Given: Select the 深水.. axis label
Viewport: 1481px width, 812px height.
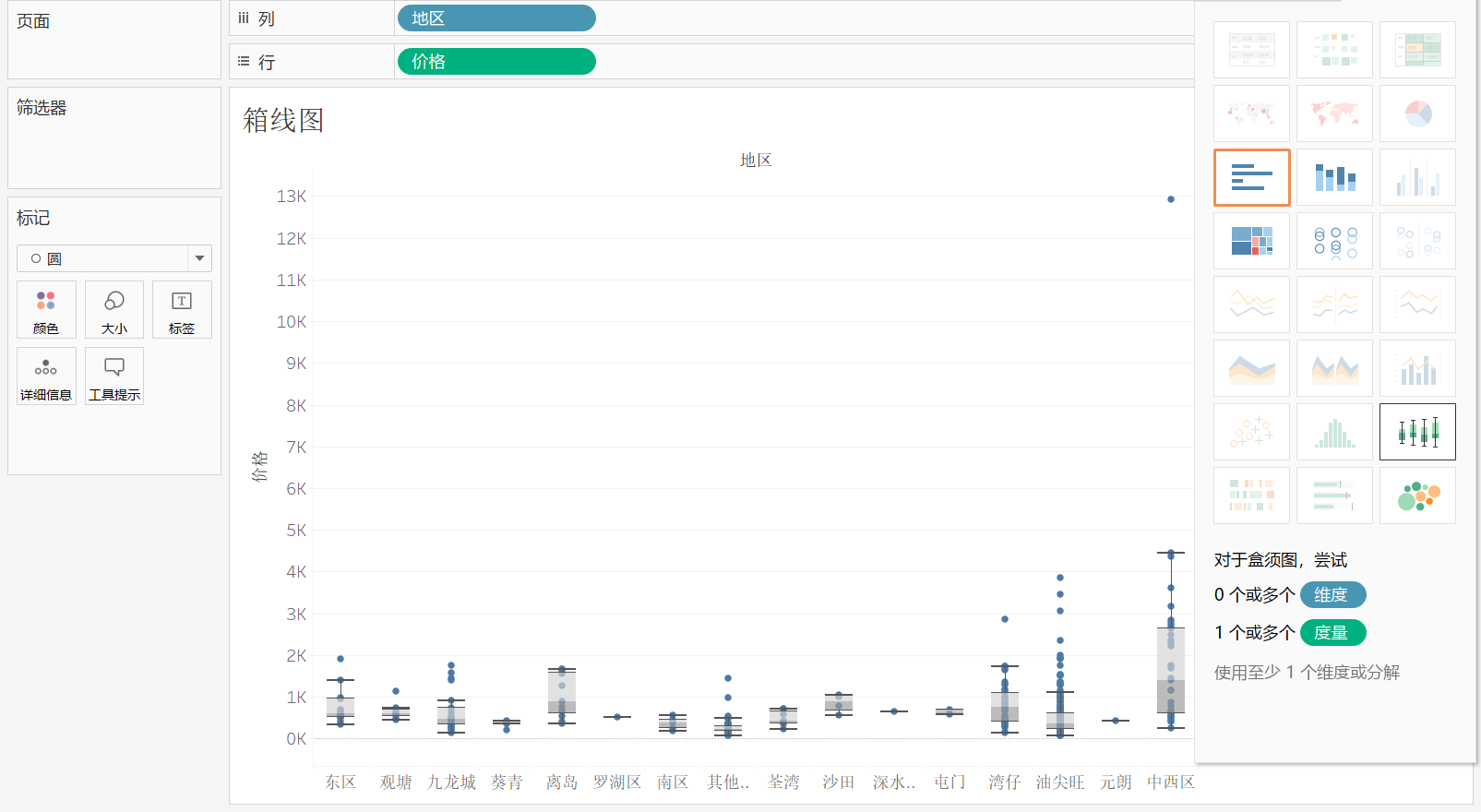Looking at the screenshot, I should 894,782.
